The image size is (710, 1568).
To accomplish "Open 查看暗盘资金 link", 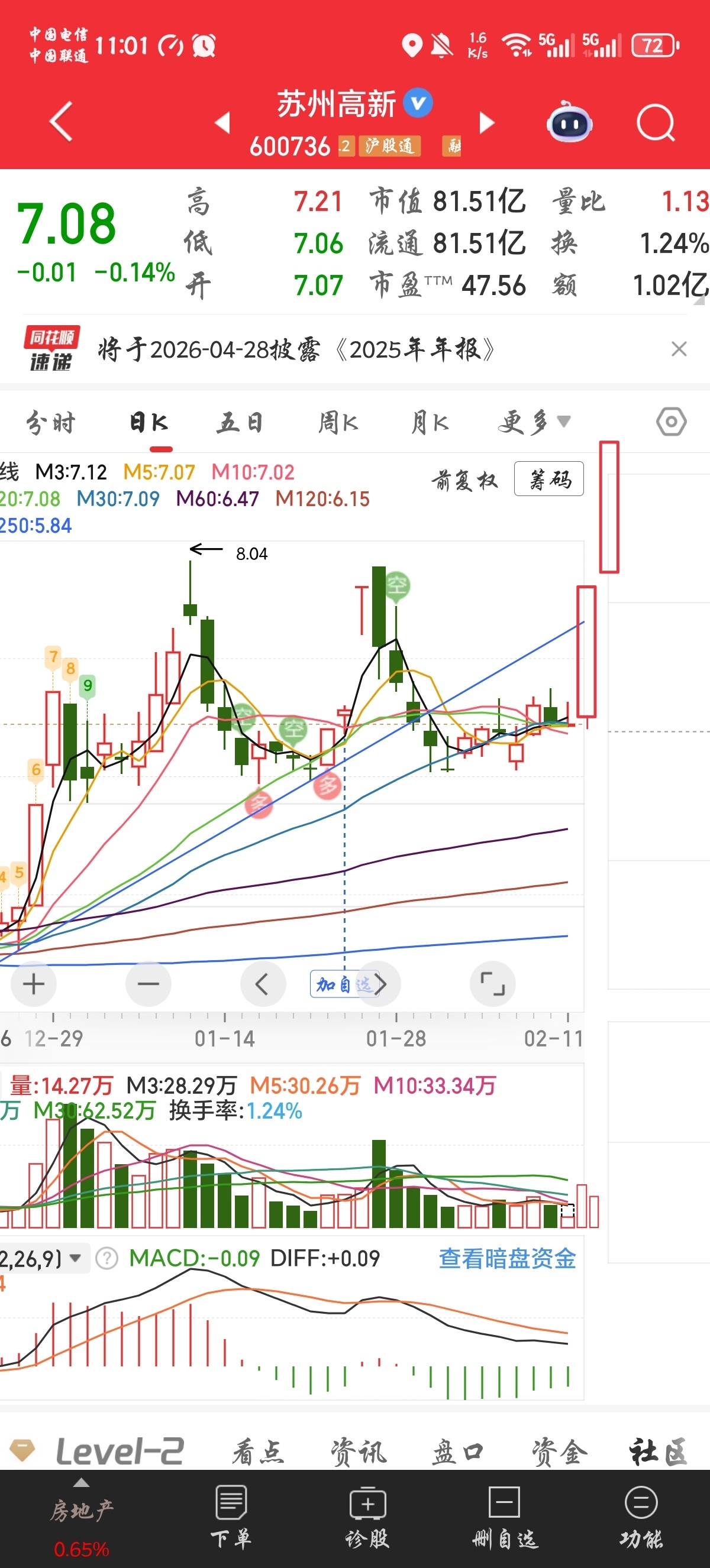I will [x=507, y=1258].
